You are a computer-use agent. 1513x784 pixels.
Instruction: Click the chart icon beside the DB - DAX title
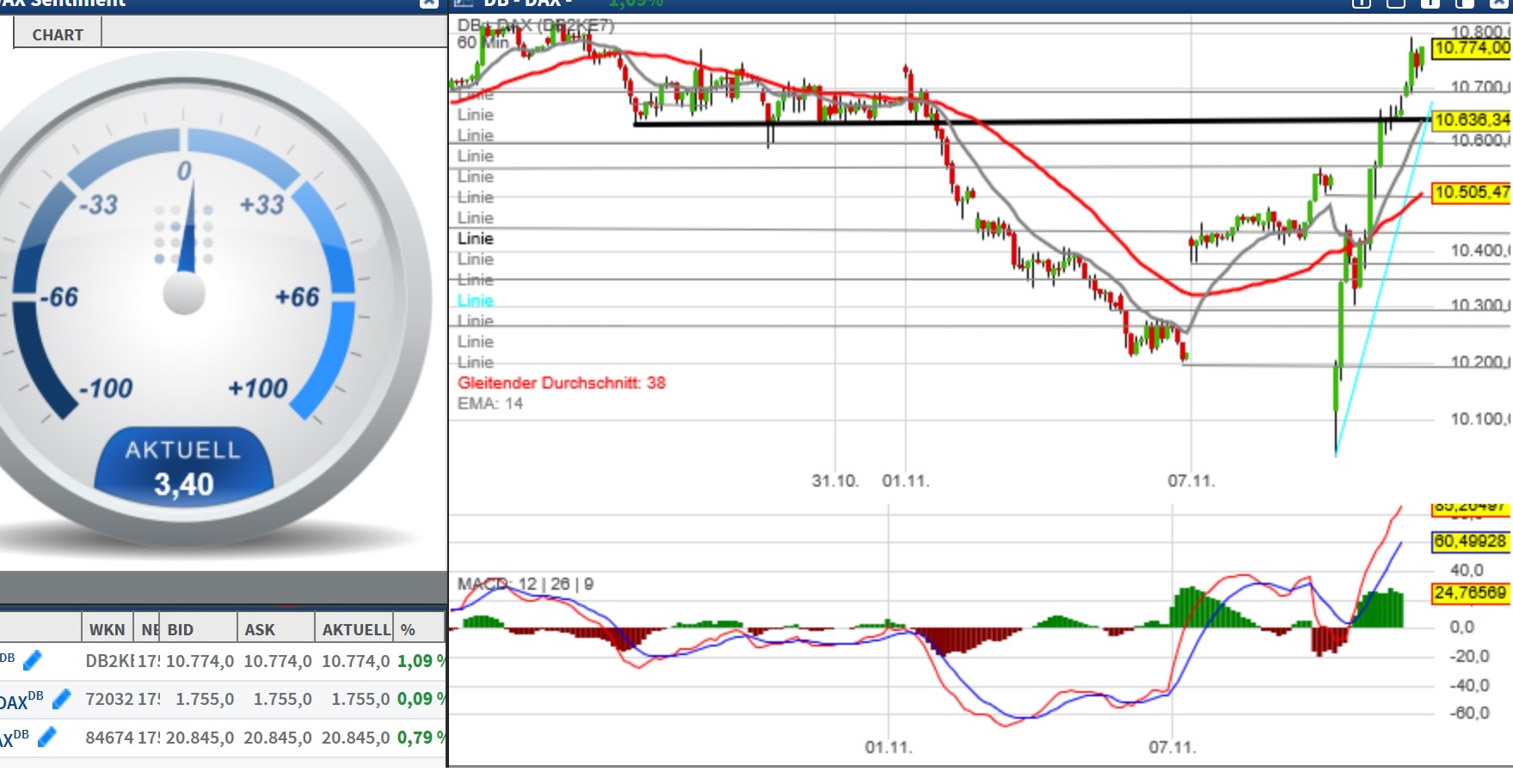click(464, 4)
